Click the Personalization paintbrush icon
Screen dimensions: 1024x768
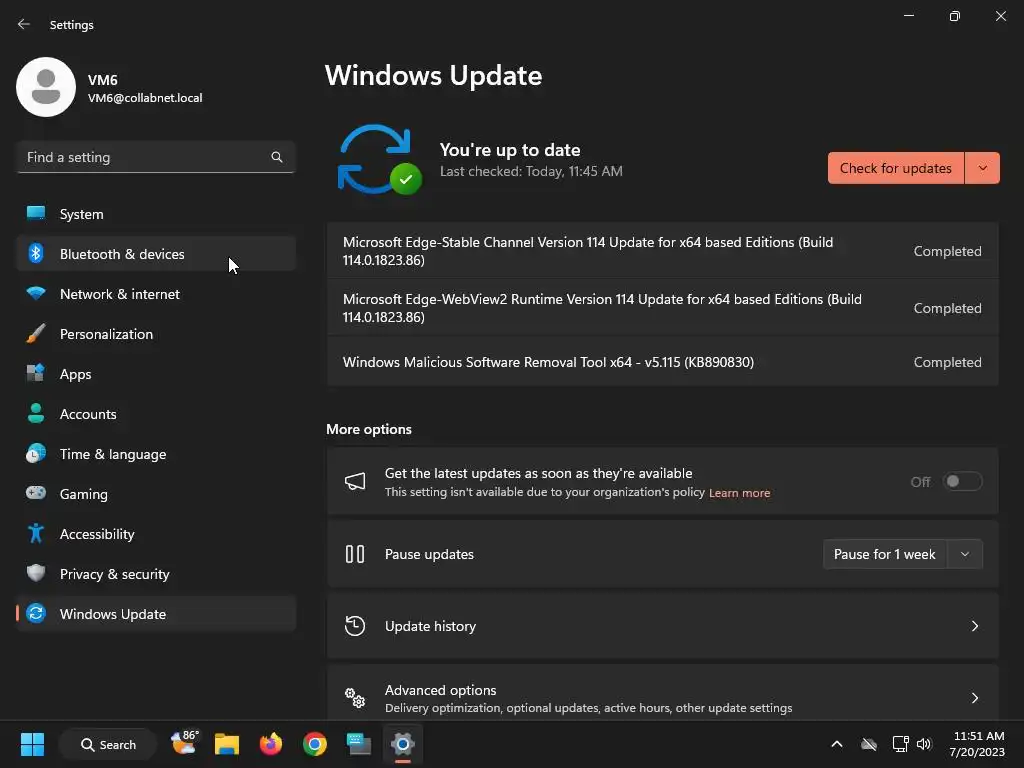coord(36,334)
